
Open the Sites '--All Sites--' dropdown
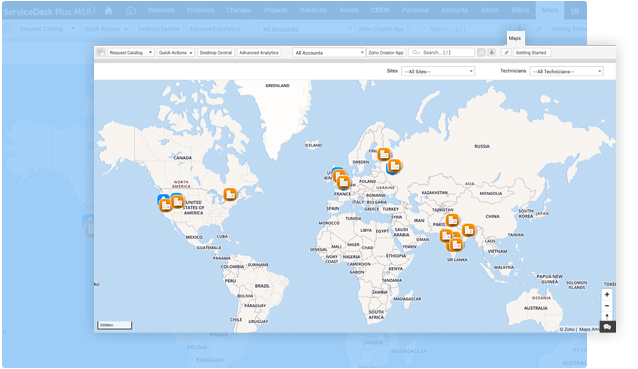click(438, 71)
